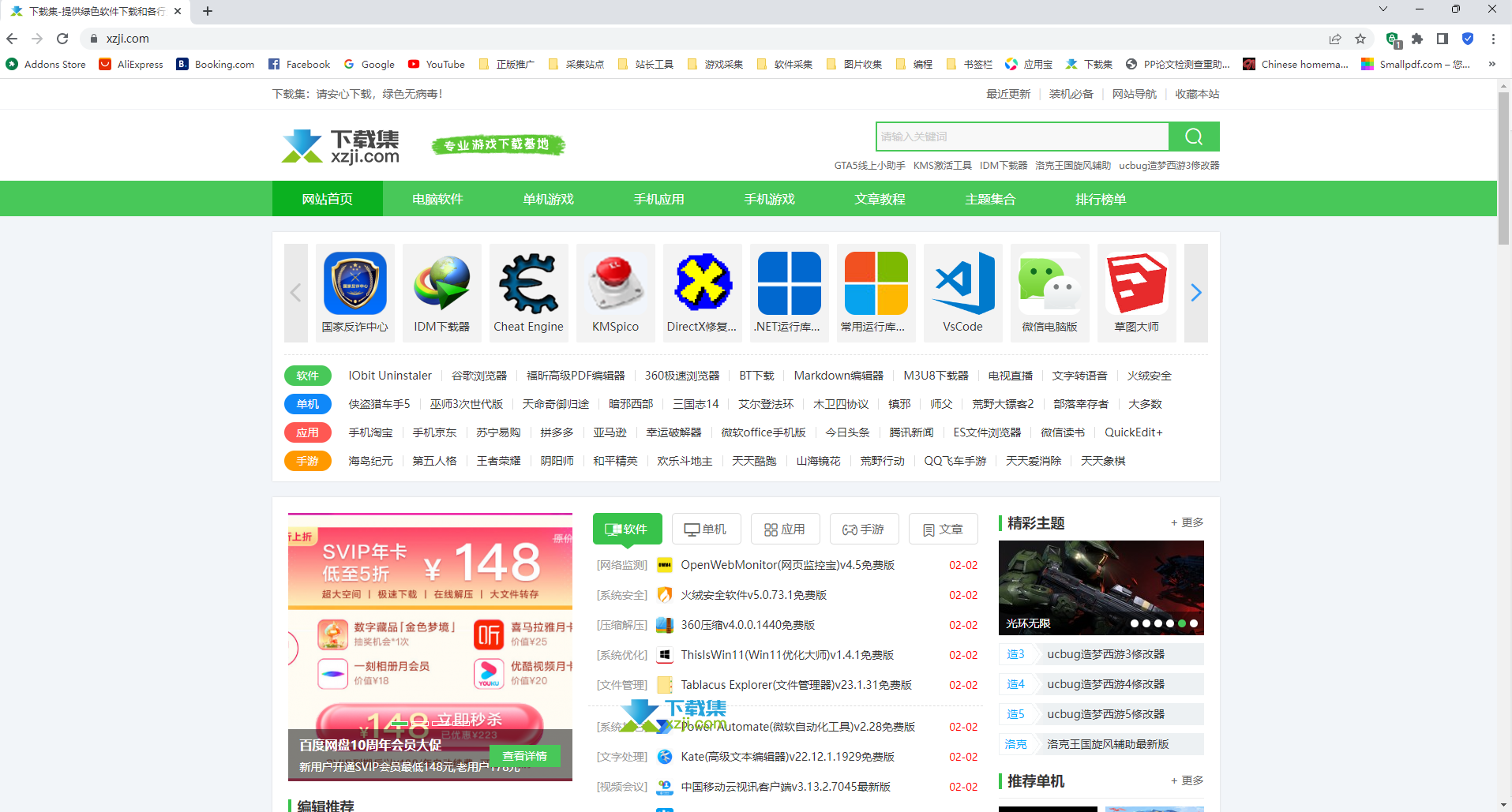Switch to the 手游 list tab
Image resolution: width=1512 pixels, height=812 pixels.
(x=864, y=529)
